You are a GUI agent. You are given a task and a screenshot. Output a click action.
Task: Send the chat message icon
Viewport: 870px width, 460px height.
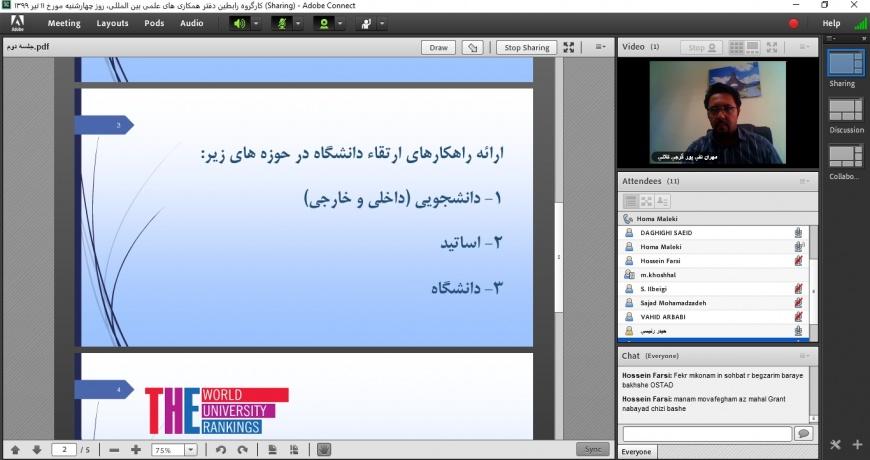click(803, 434)
